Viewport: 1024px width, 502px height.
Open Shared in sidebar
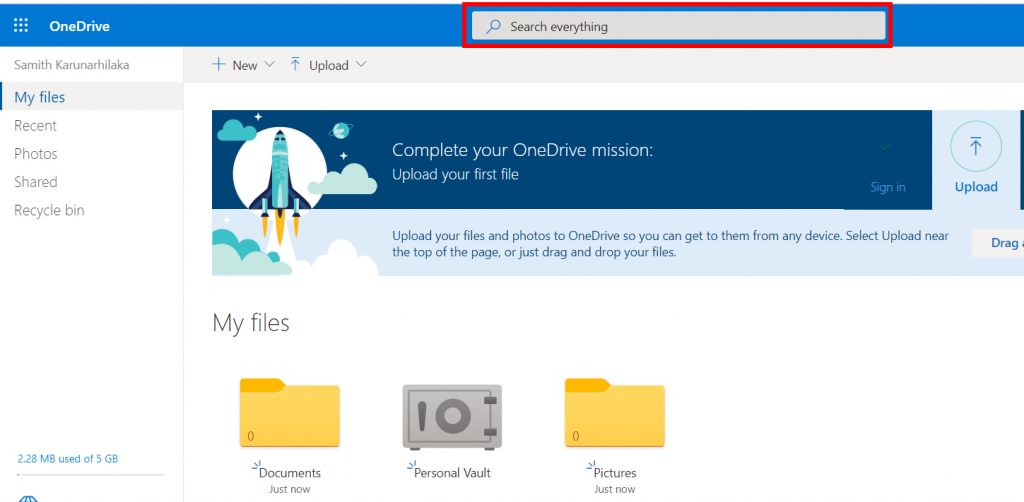pyautogui.click(x=36, y=181)
